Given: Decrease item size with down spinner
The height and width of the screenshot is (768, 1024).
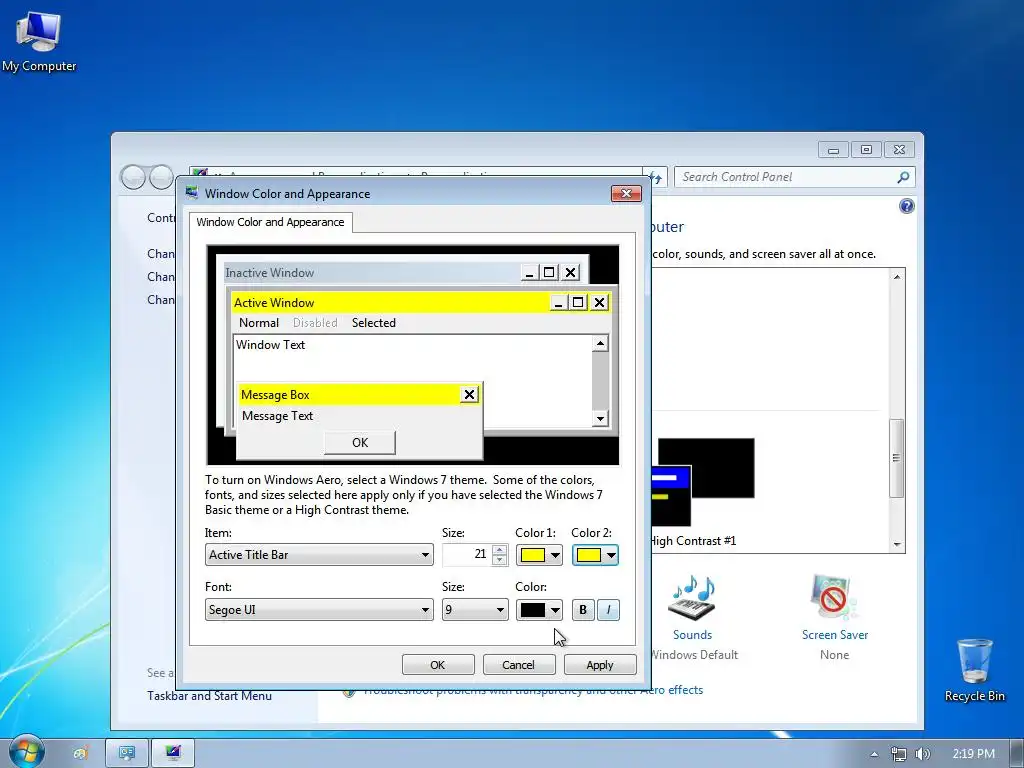Looking at the screenshot, I should (x=500, y=560).
